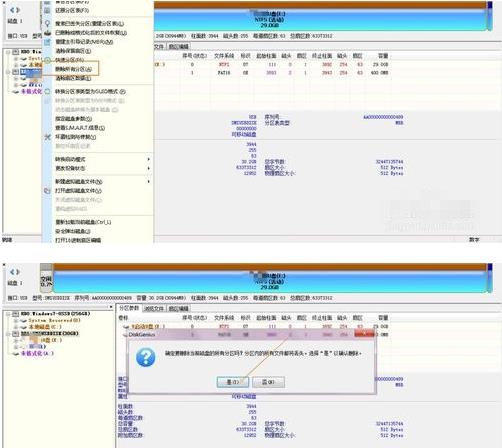Choose 删除所有分区(A) from the context menu
502x448 pixels.
click(73, 69)
